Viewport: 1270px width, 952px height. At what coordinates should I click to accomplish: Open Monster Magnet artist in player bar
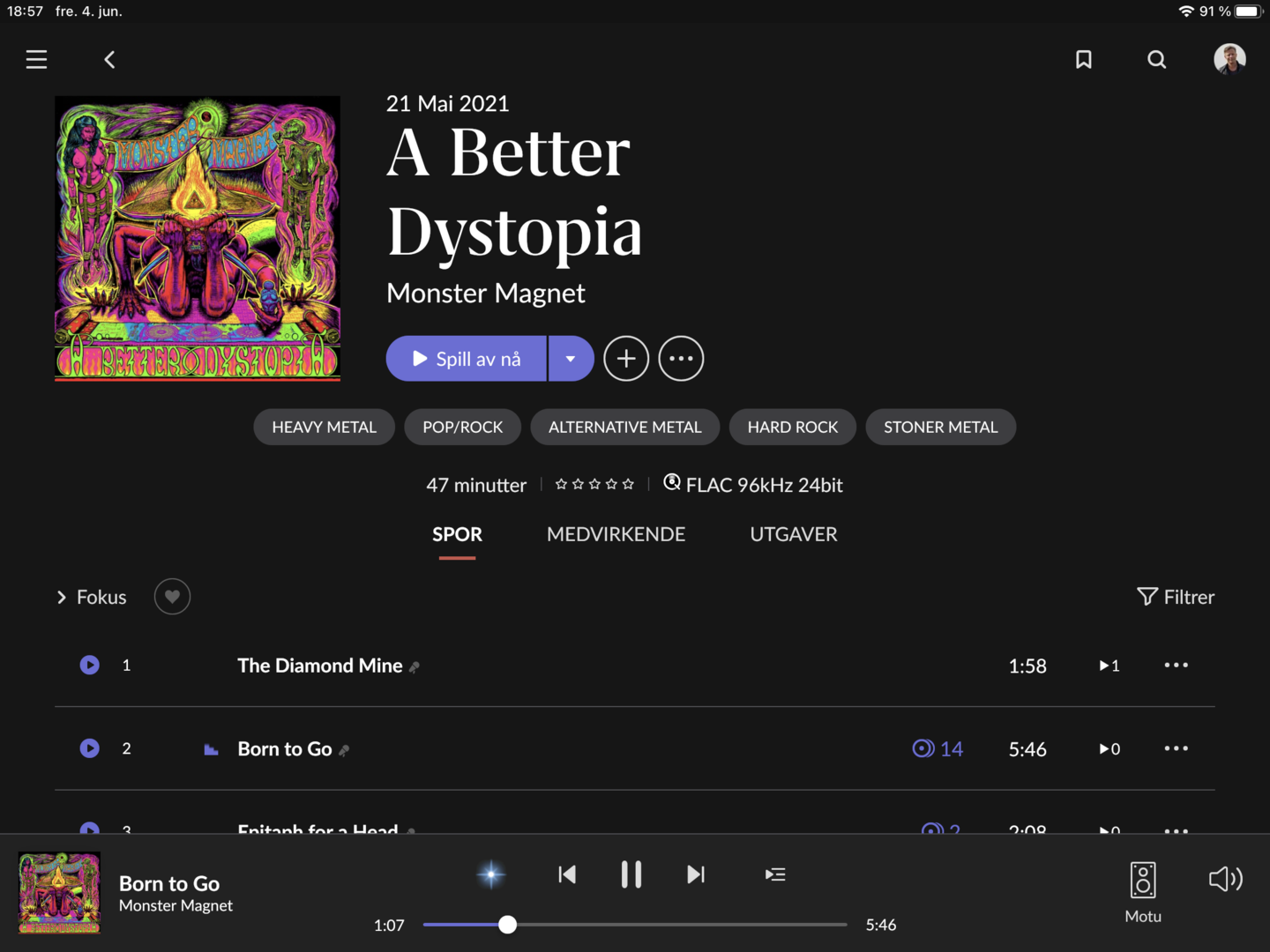(176, 905)
